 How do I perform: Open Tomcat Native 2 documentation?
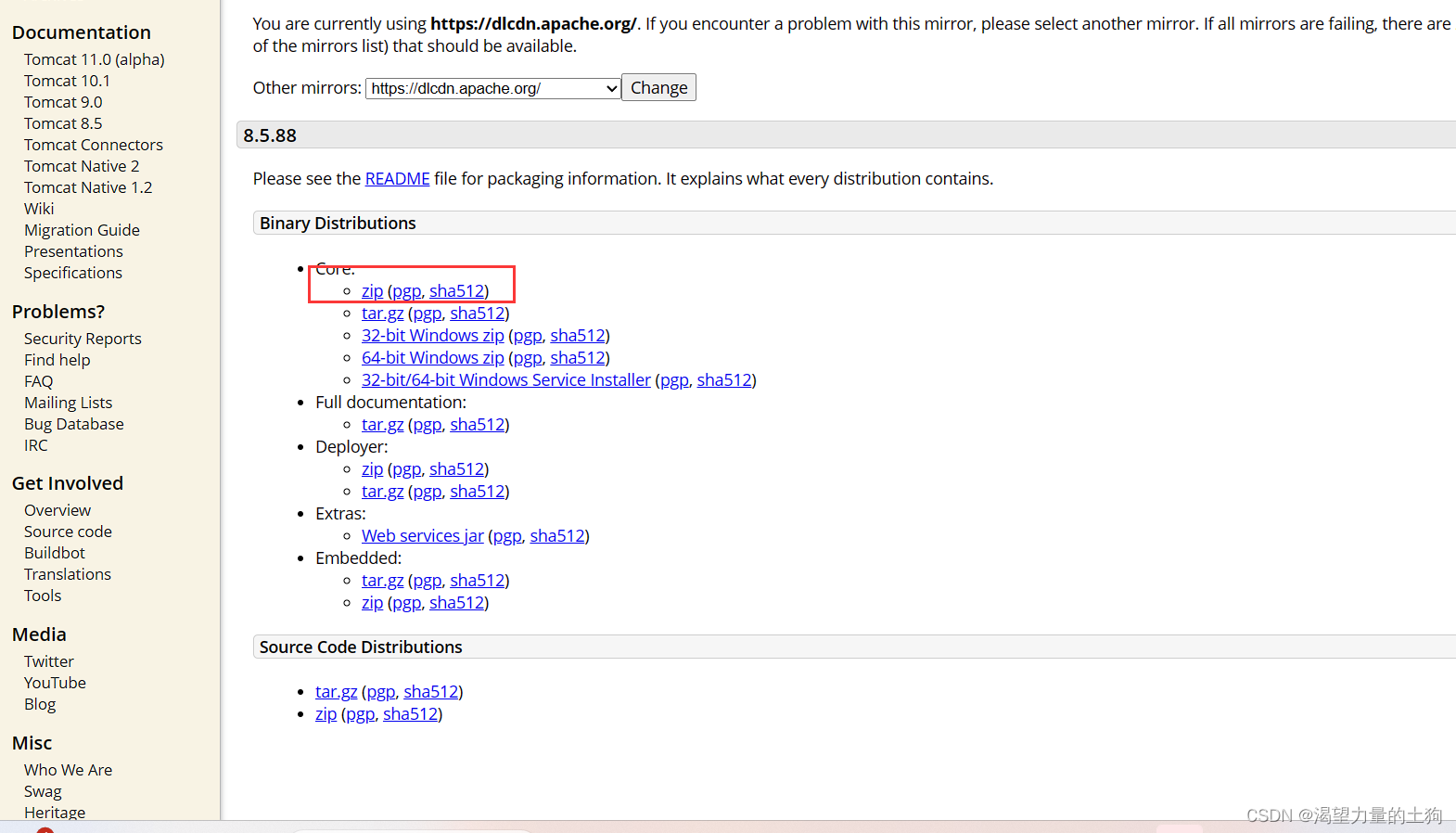[x=82, y=166]
